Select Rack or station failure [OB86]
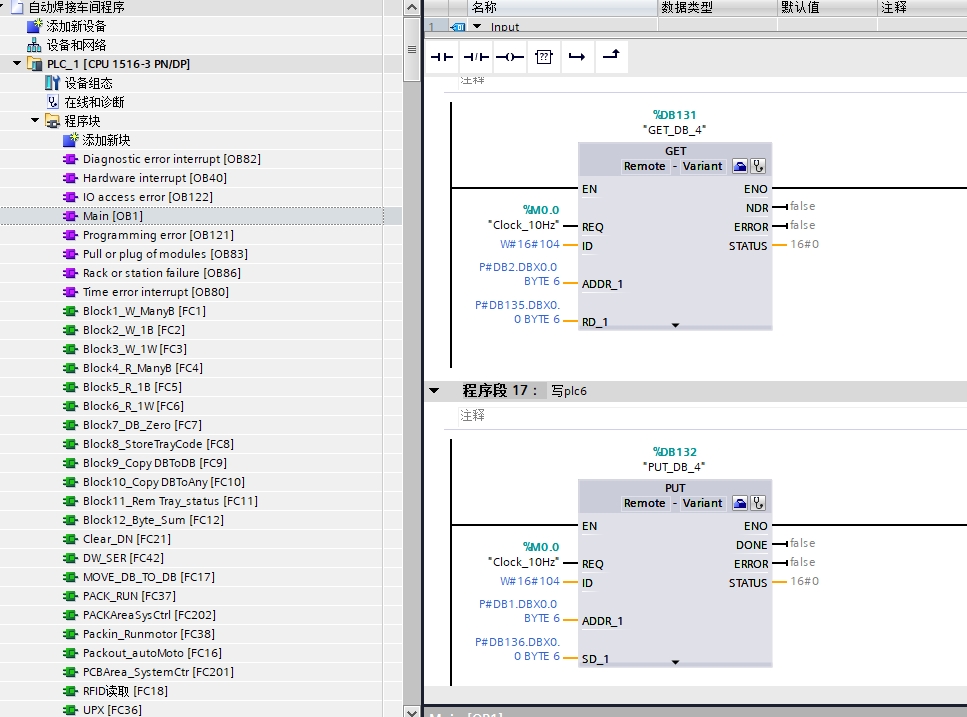 162,273
